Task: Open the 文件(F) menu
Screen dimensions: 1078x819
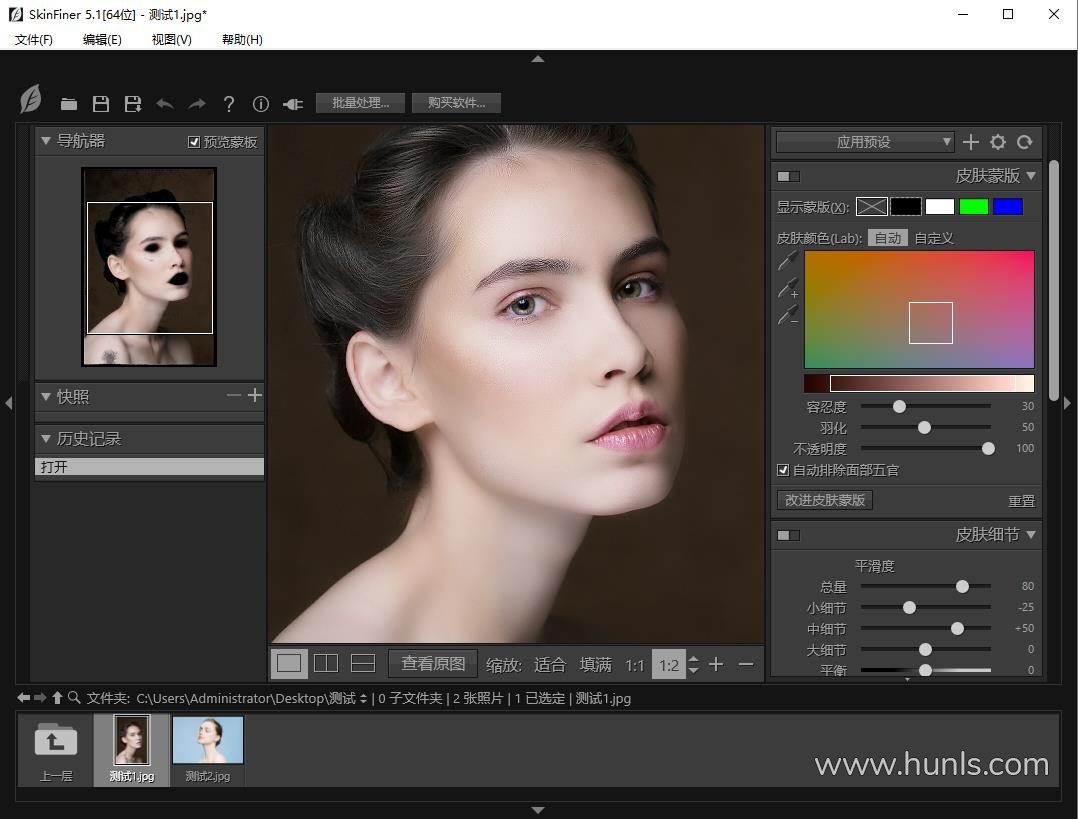Action: pyautogui.click(x=34, y=39)
